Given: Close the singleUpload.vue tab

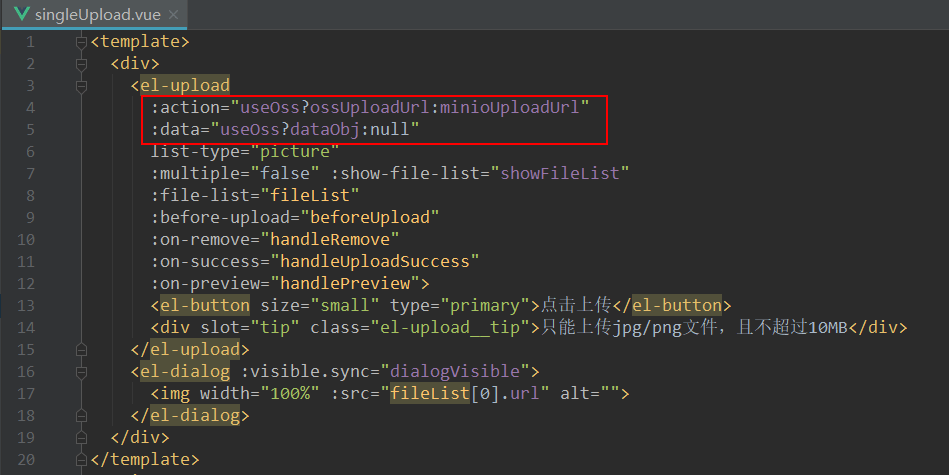Looking at the screenshot, I should tap(173, 15).
